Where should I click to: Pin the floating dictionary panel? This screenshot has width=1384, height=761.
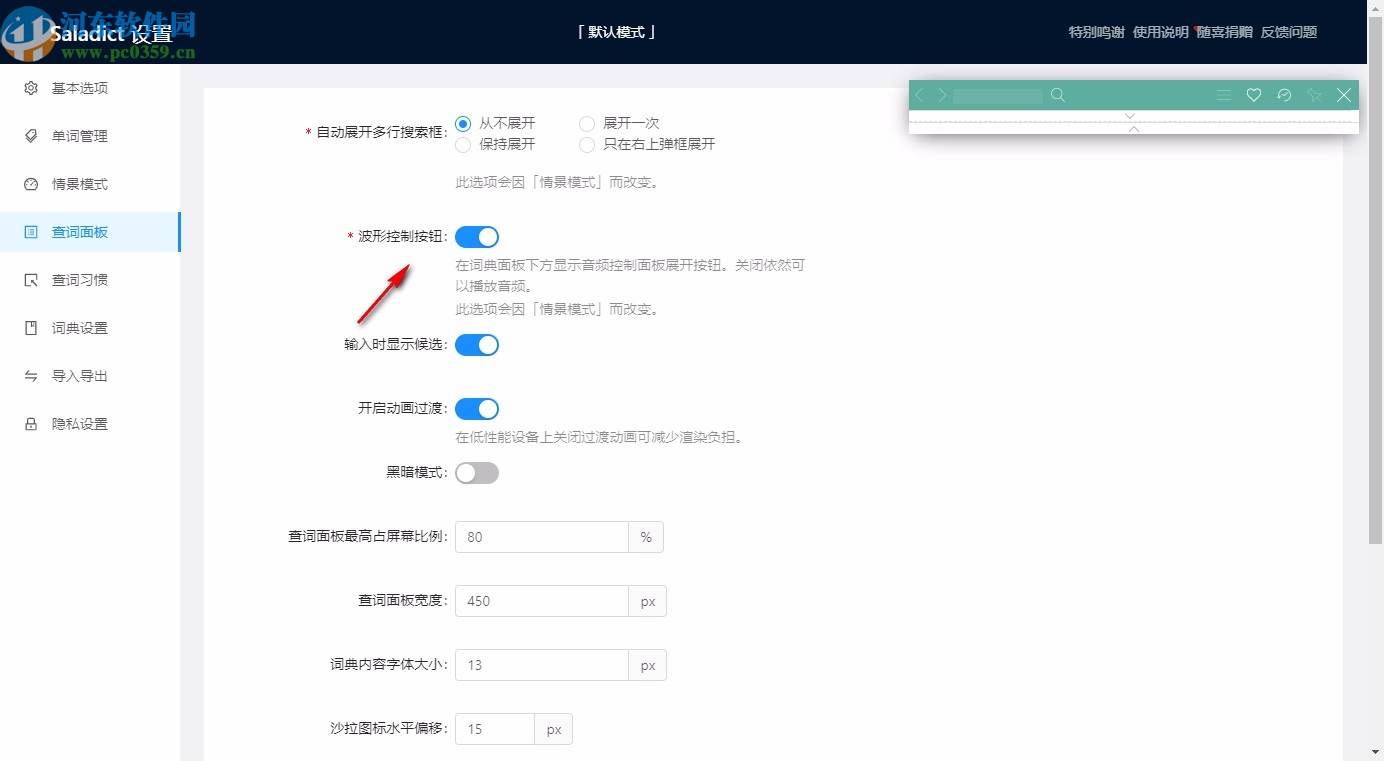(1314, 95)
